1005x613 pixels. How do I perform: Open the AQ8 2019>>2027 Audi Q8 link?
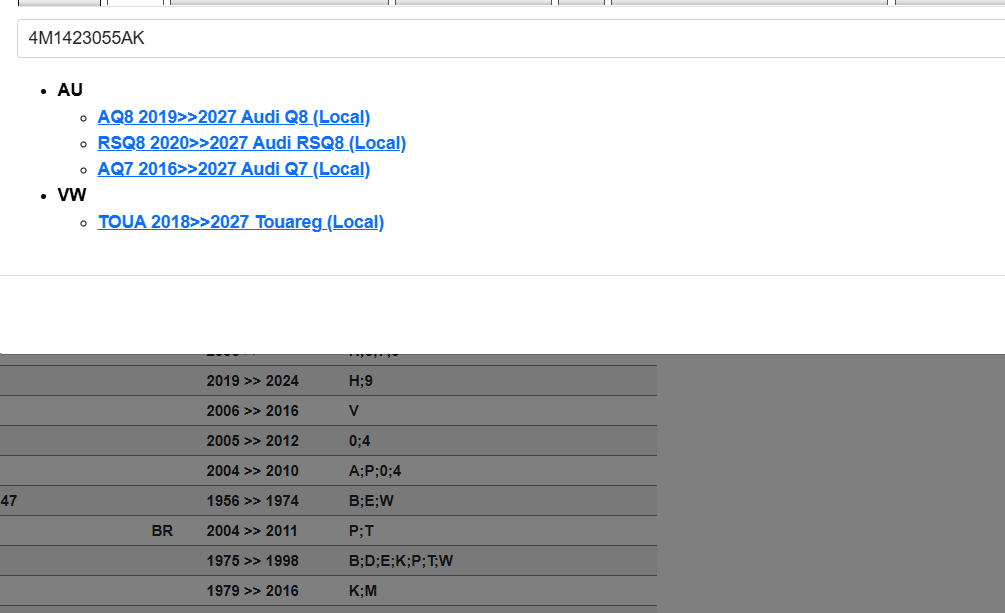234,117
